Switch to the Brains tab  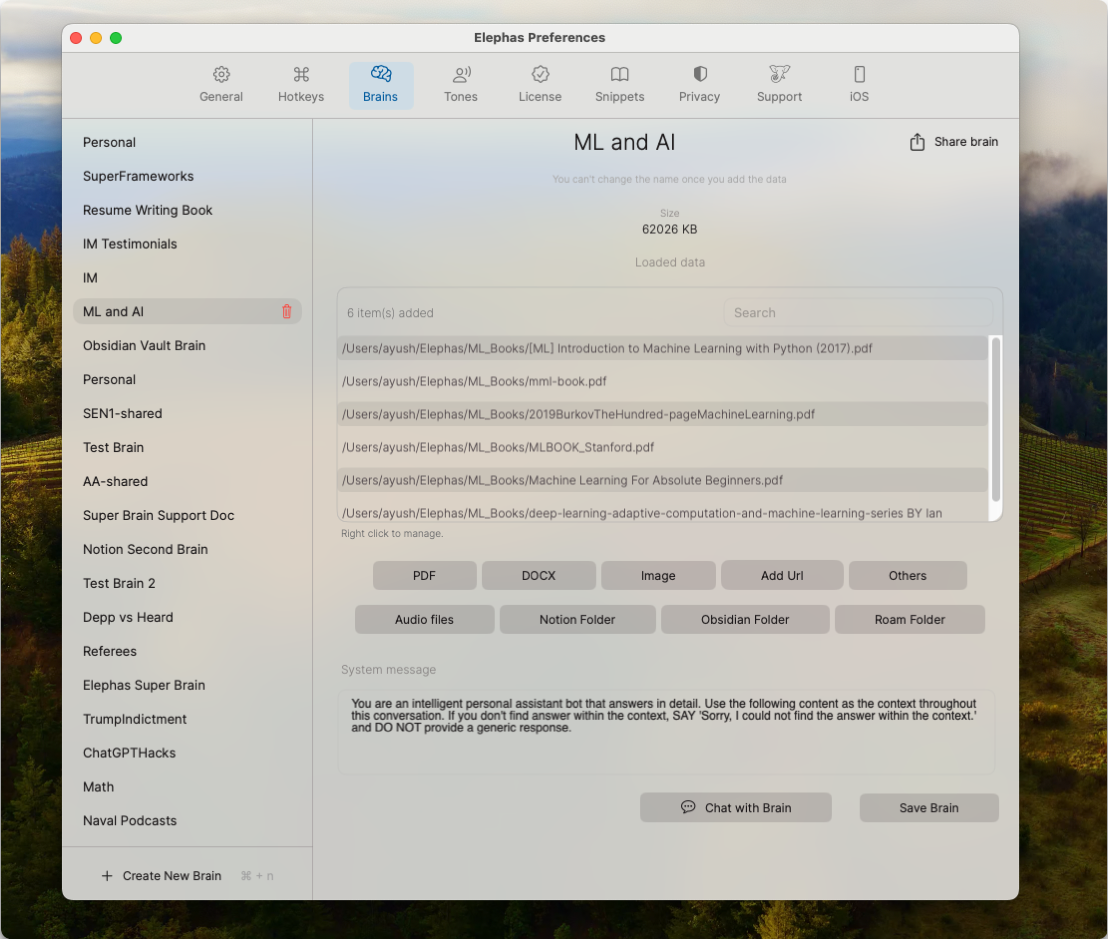[381, 85]
